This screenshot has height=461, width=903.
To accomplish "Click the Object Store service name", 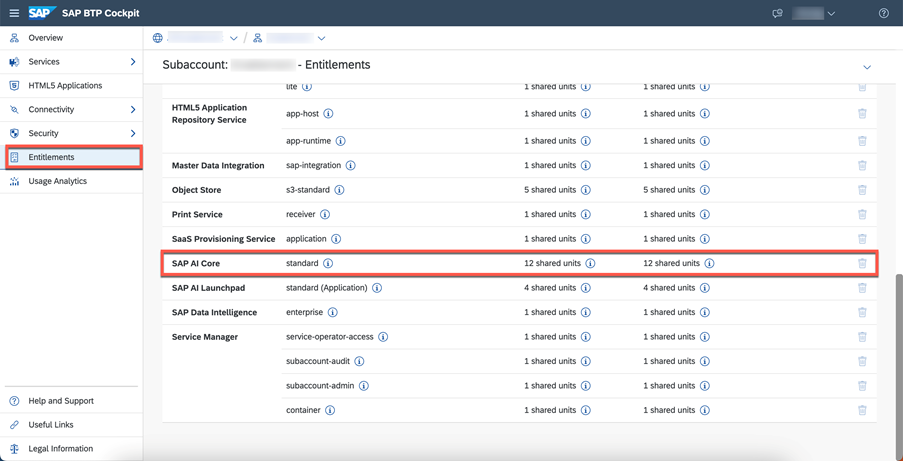I will (x=196, y=190).
